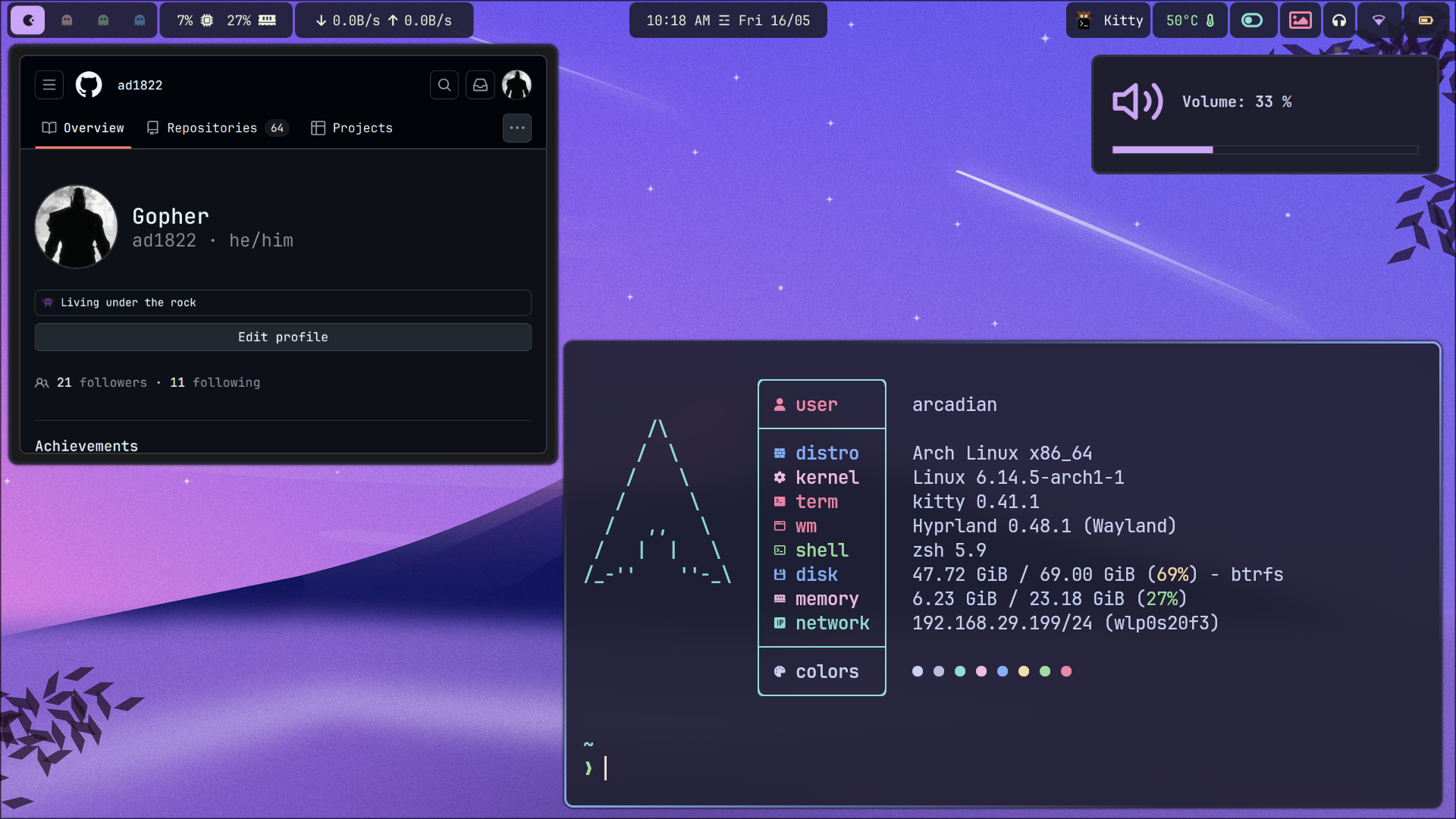Click the white color dot in terminal
The image size is (1456, 819).
[918, 671]
